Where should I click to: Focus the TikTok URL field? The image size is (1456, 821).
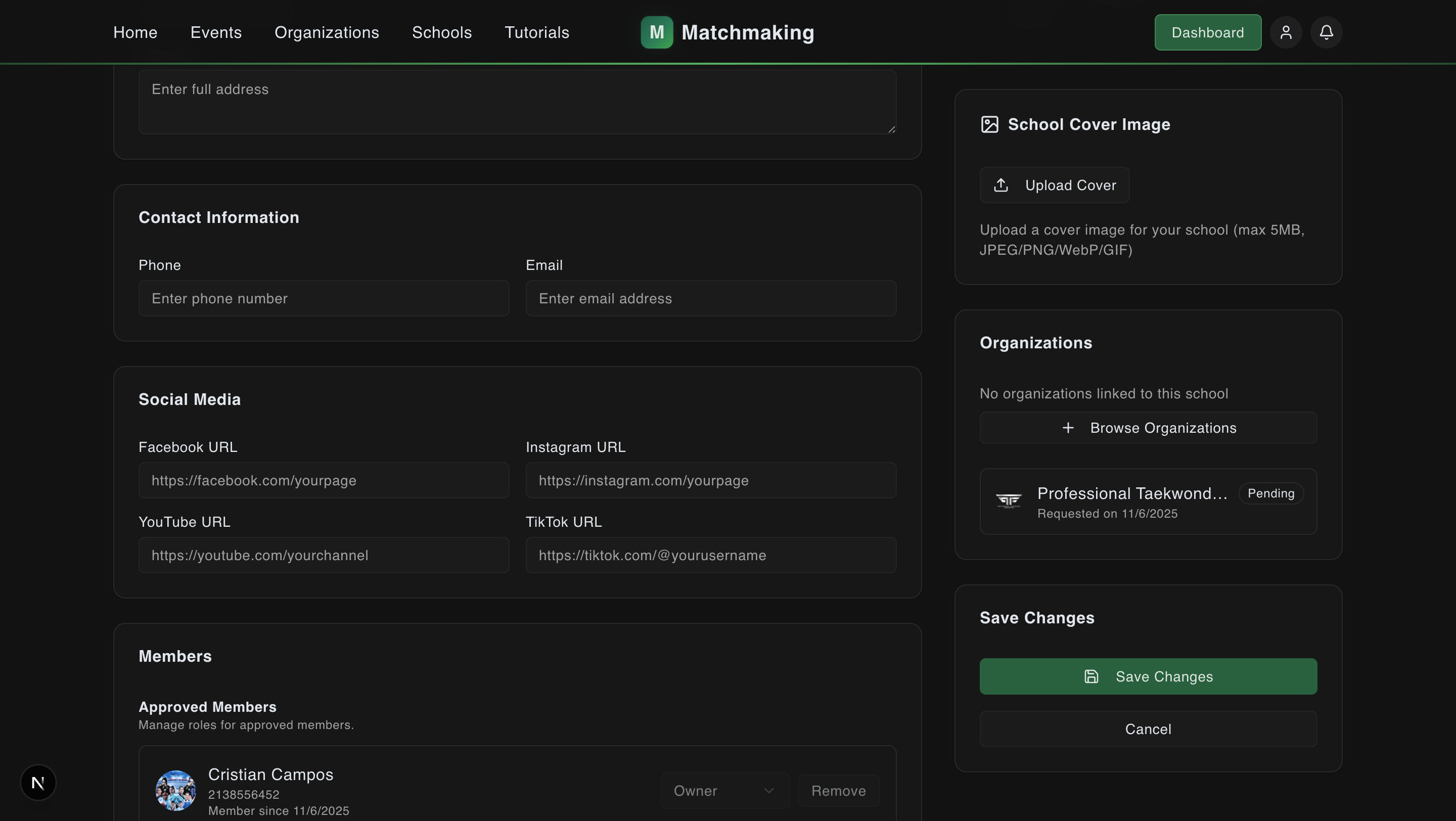click(x=711, y=555)
